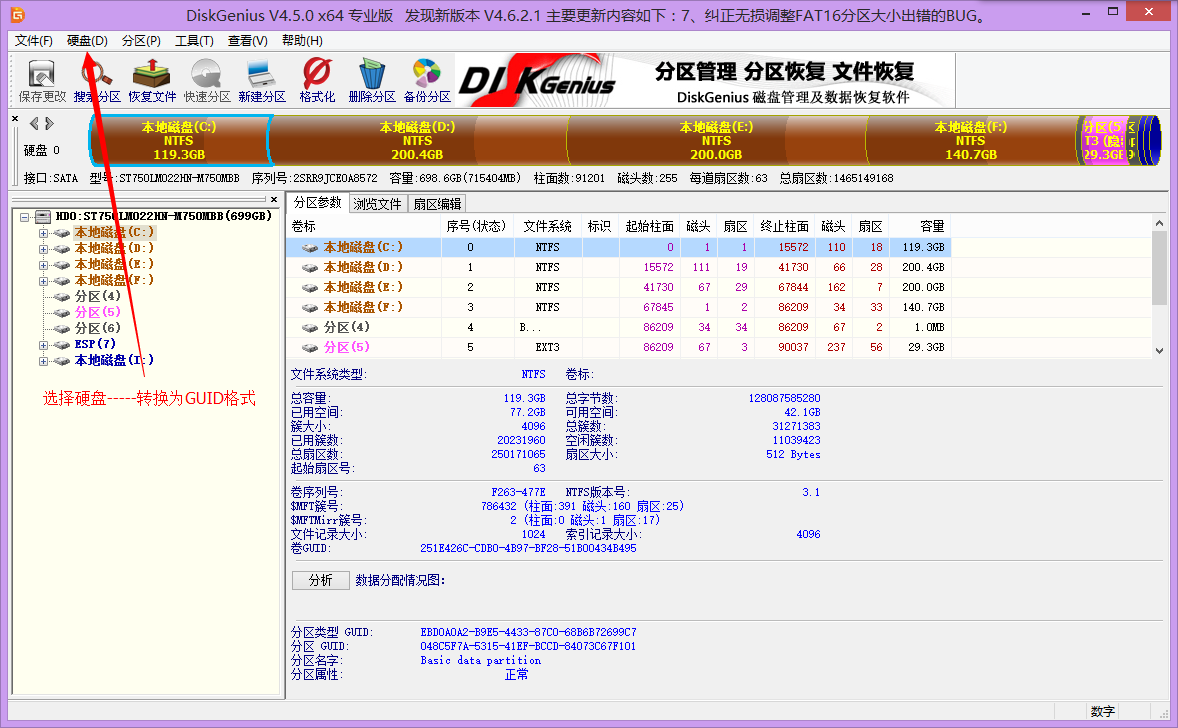Go to previous disk with left arrow
1178x728 pixels.
click(x=34, y=123)
